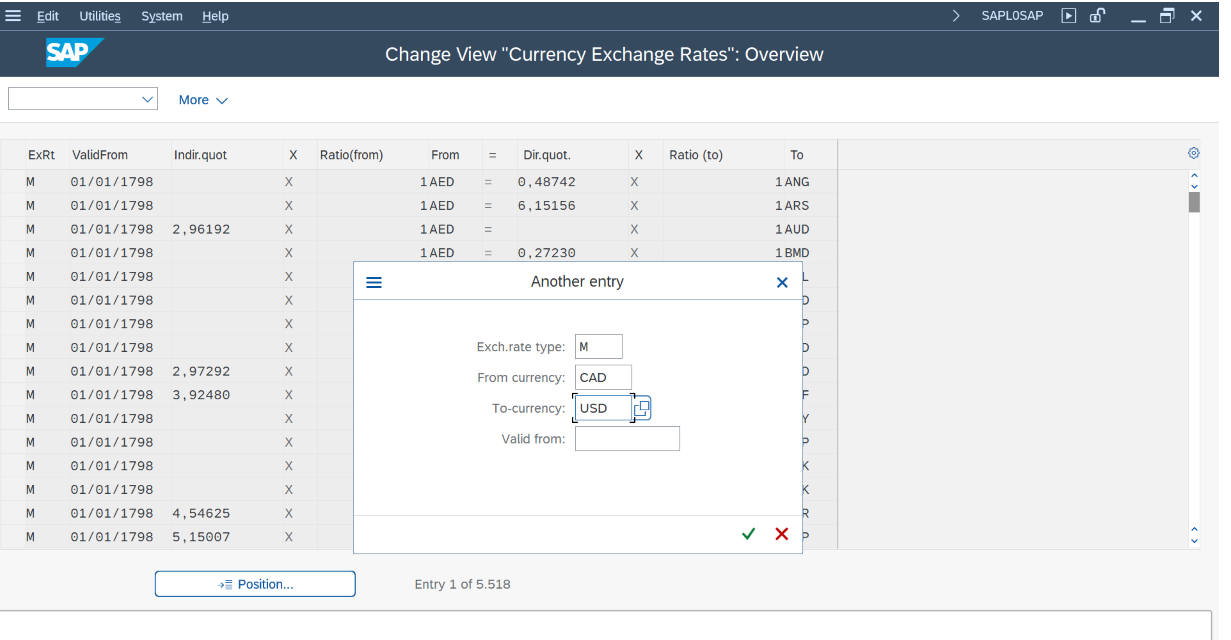Open the Utilities menu

pos(100,16)
